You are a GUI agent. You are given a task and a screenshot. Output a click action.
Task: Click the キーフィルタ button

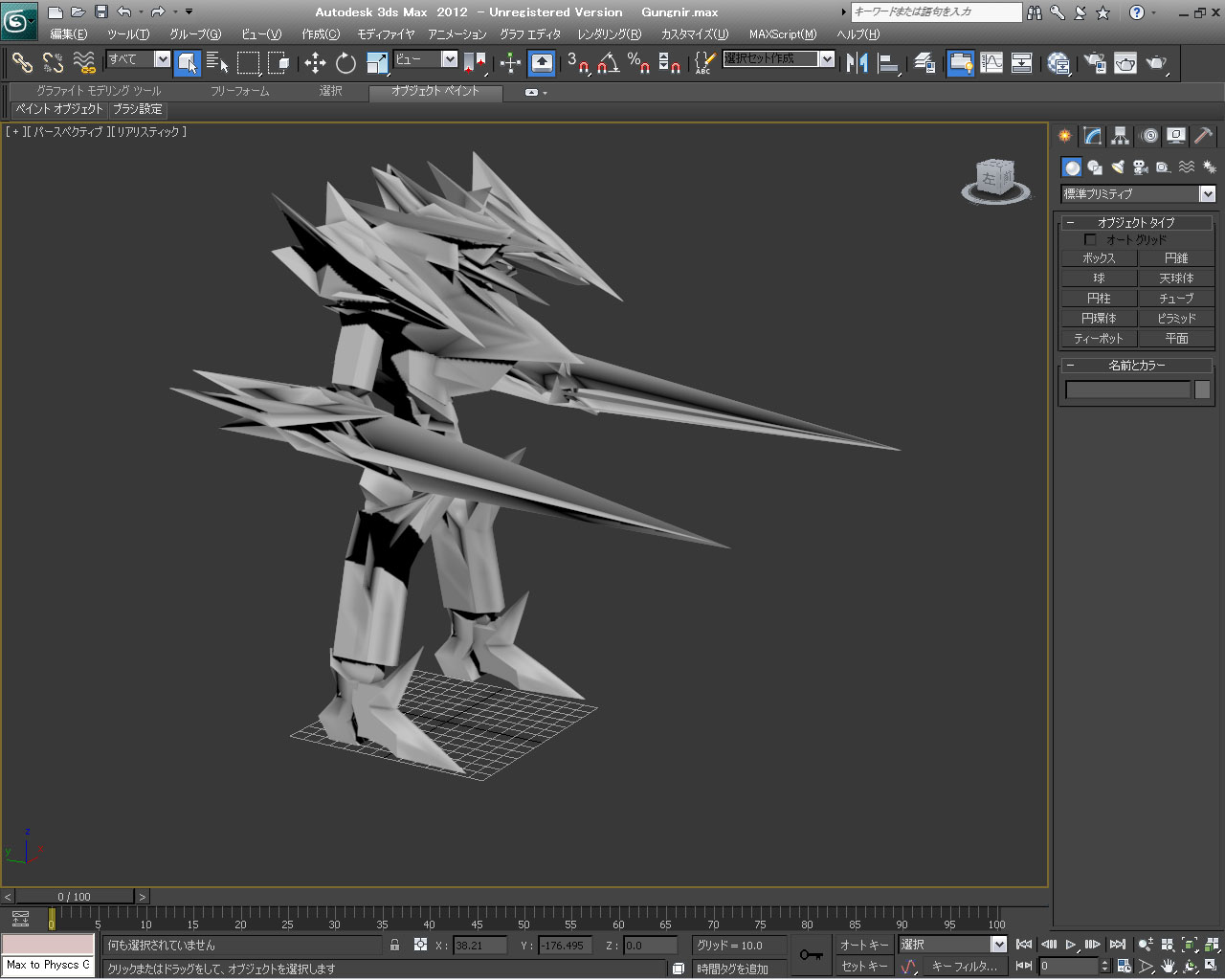coord(964,967)
